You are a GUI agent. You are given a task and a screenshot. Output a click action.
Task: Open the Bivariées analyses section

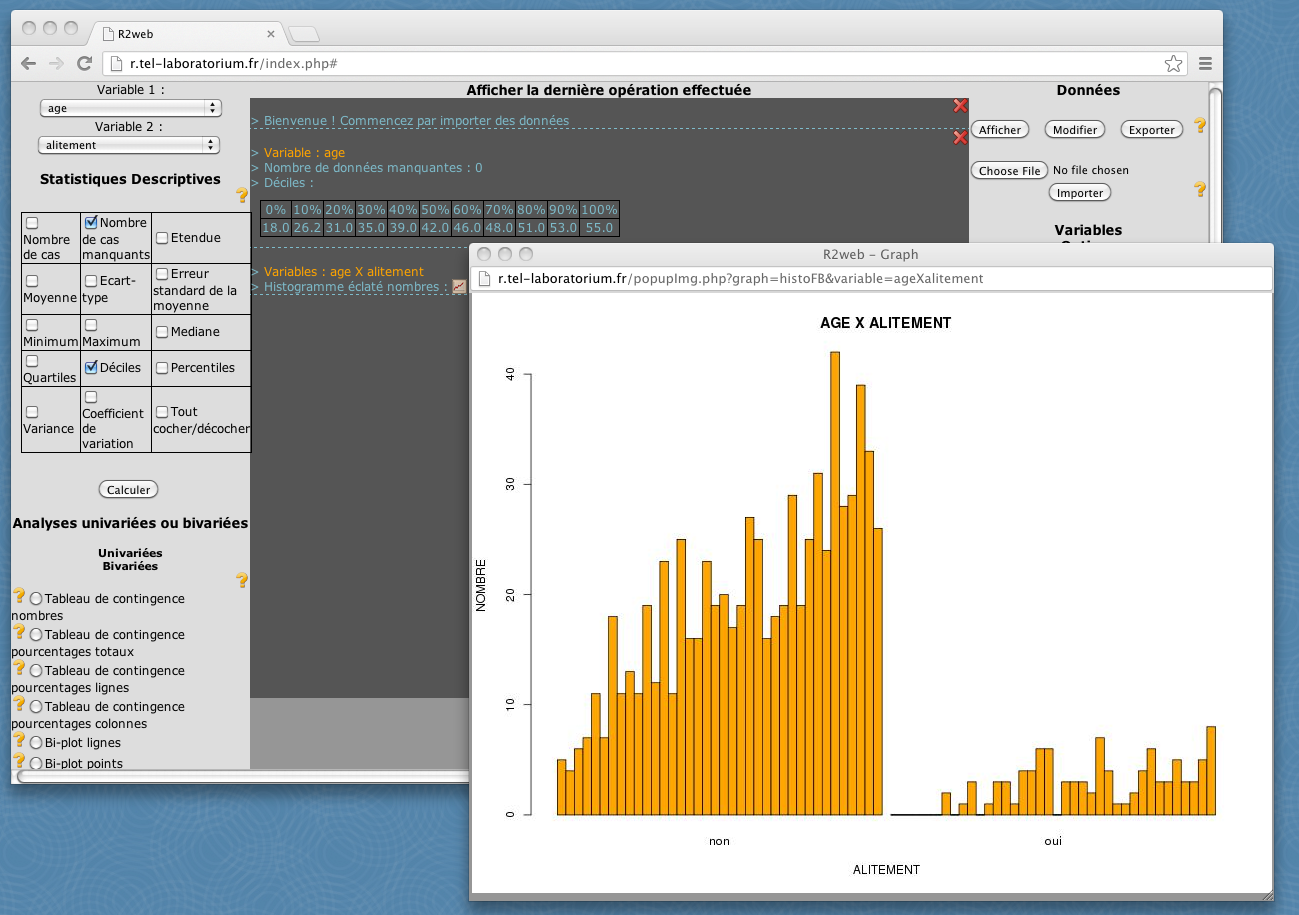click(x=130, y=566)
